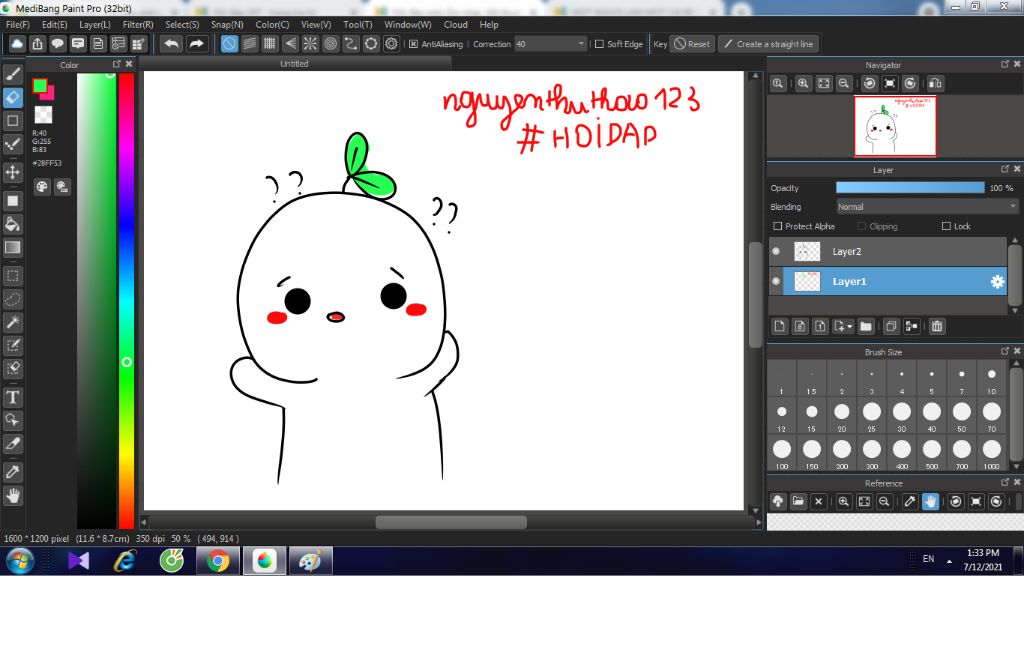
Task: Open the Filter menu
Action: [x=138, y=24]
